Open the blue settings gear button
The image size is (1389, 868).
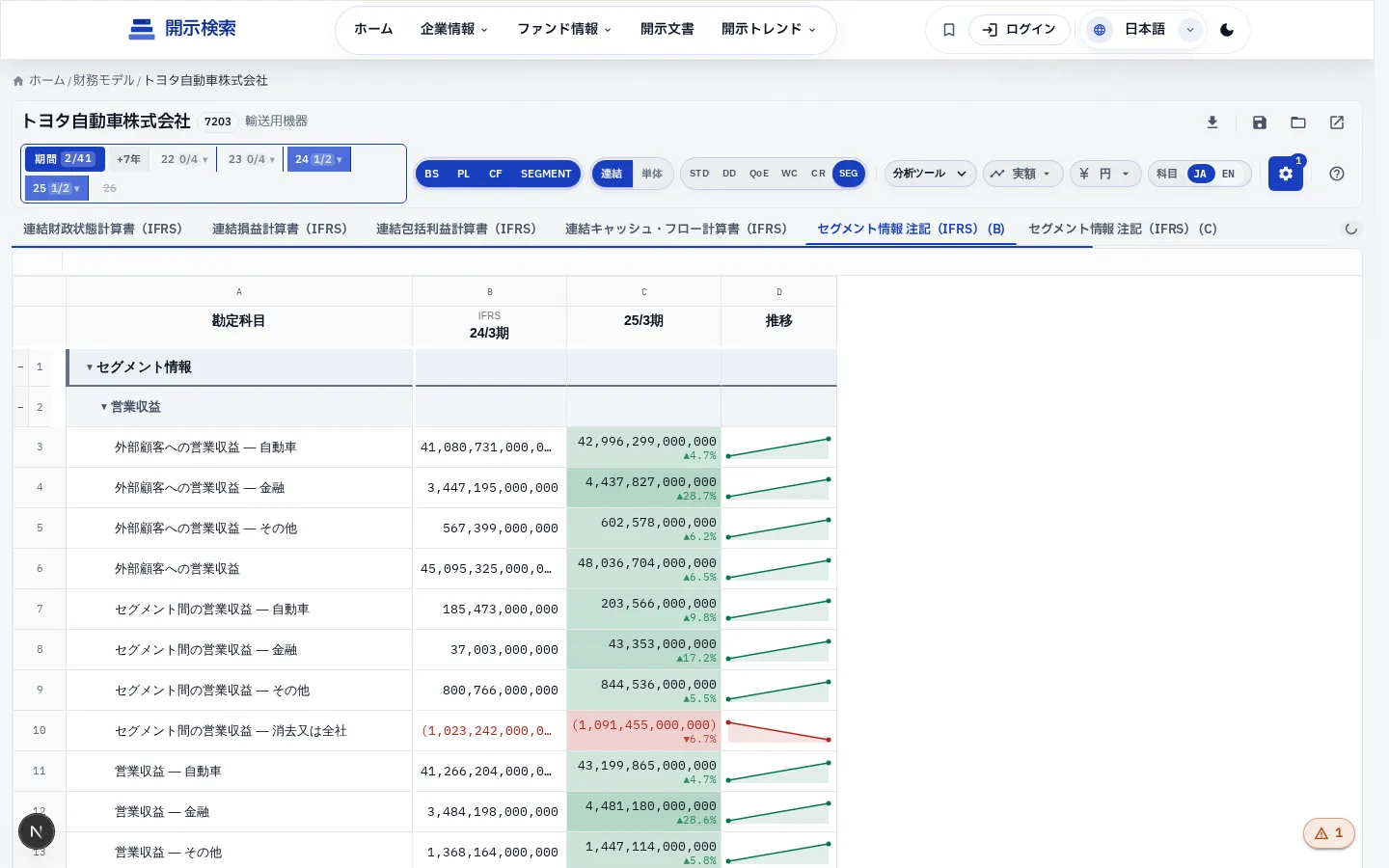coord(1286,174)
